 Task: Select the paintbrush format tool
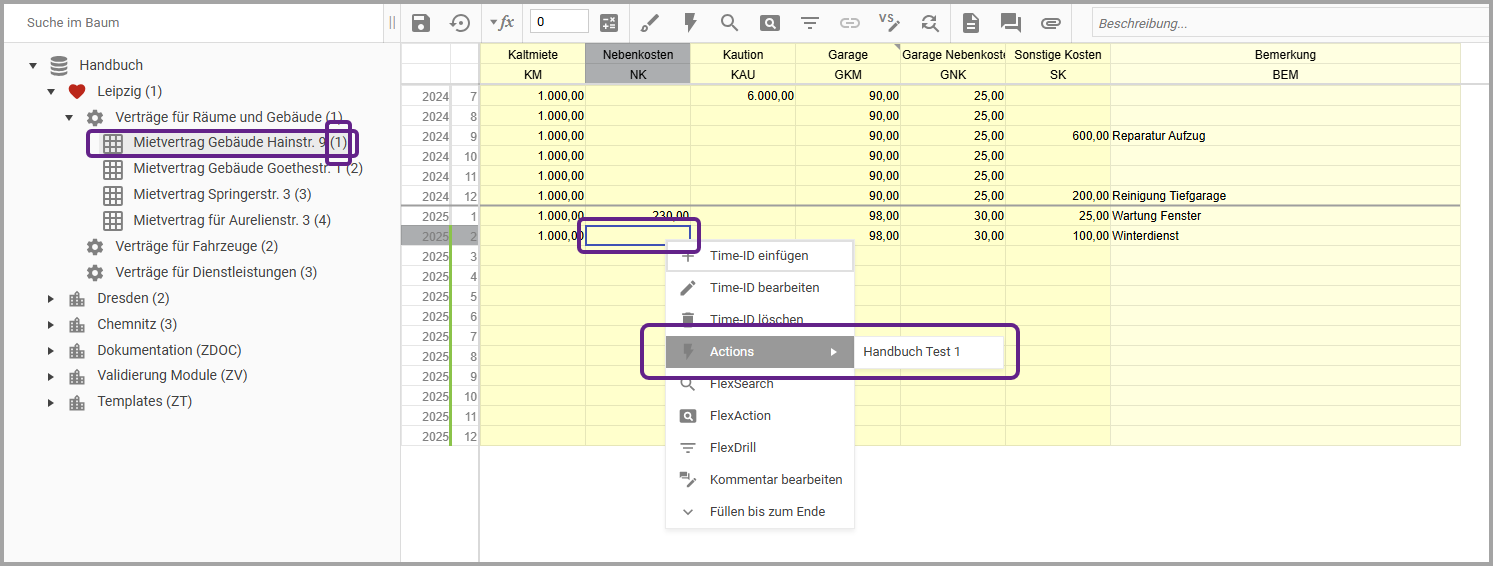pyautogui.click(x=650, y=23)
